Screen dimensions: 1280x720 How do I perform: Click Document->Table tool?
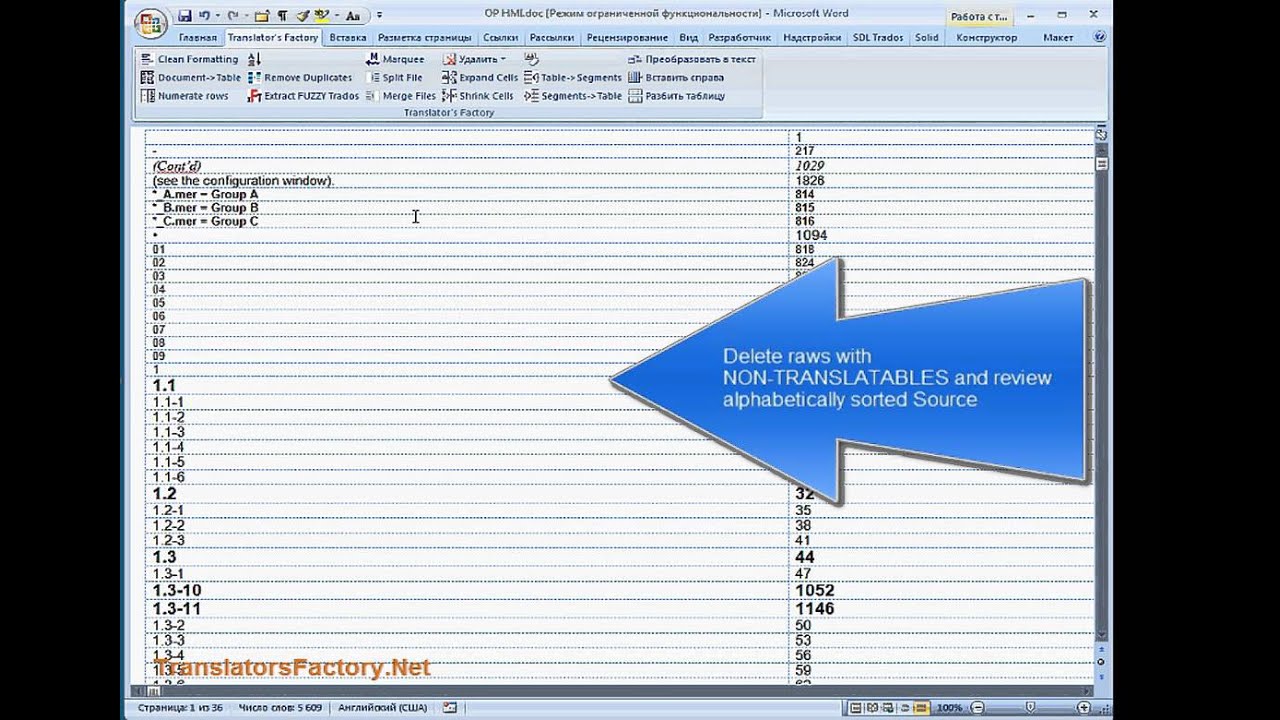(x=190, y=77)
